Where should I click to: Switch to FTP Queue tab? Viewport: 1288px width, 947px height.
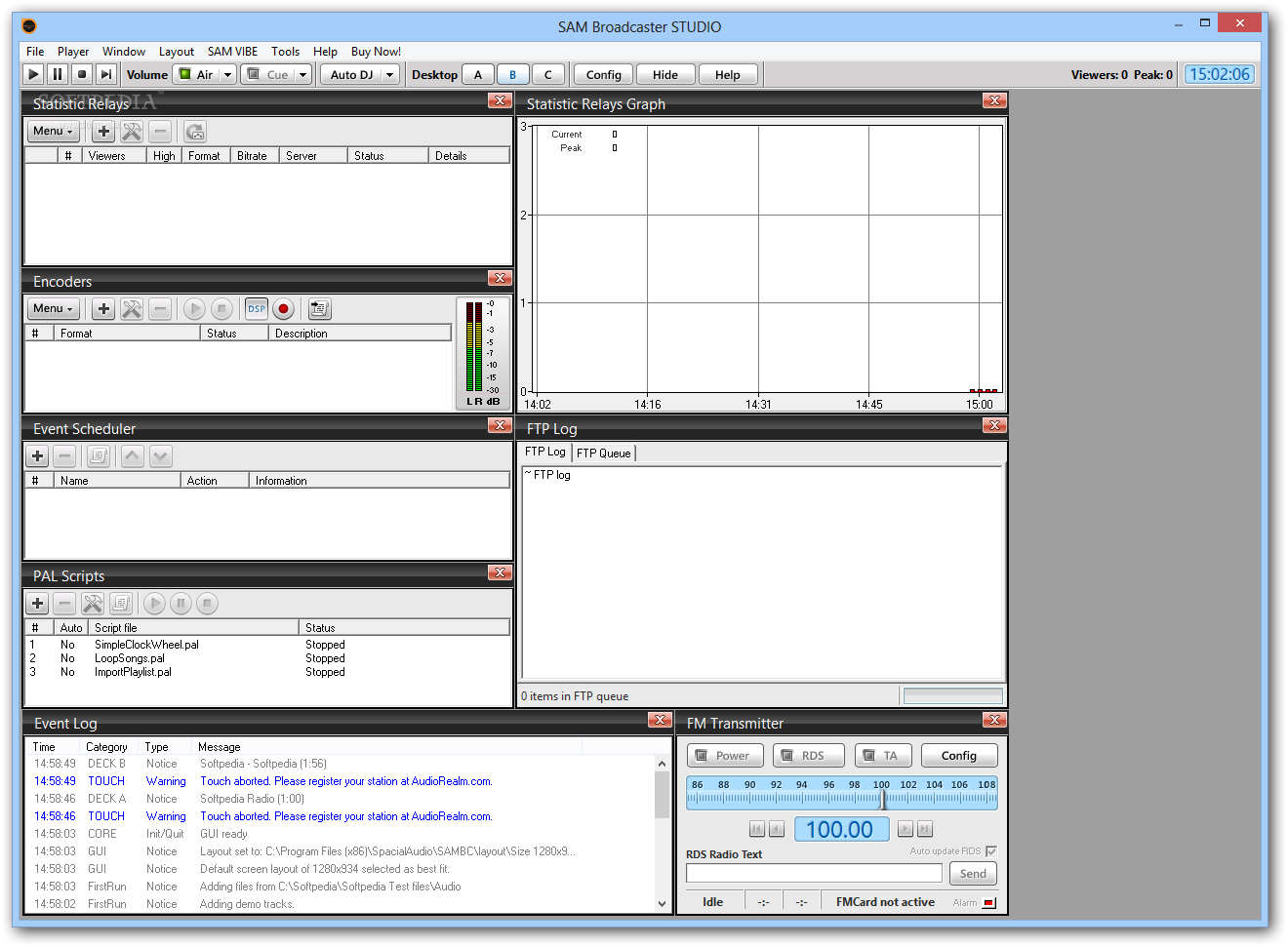coord(603,453)
